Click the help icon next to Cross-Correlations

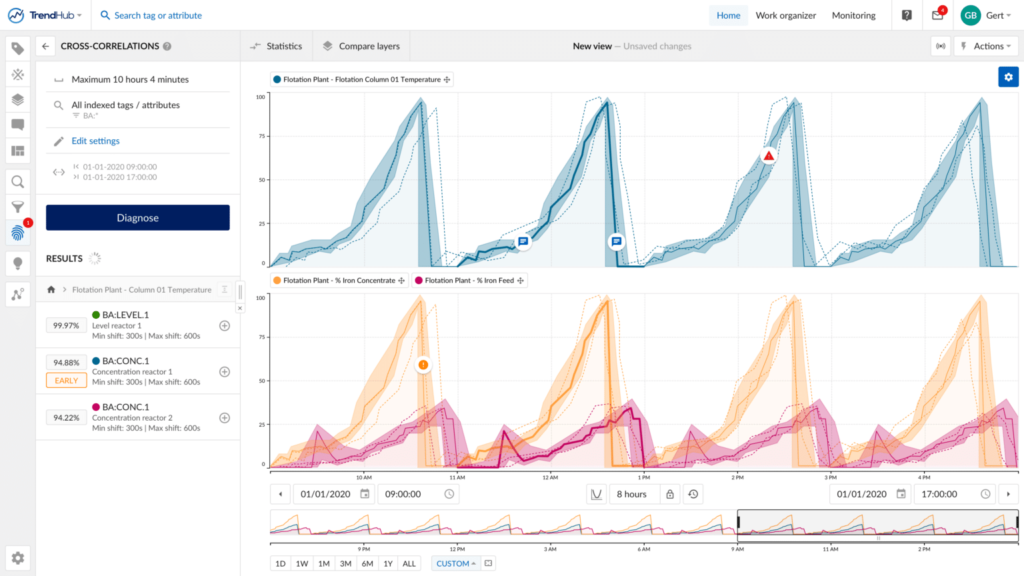(167, 46)
